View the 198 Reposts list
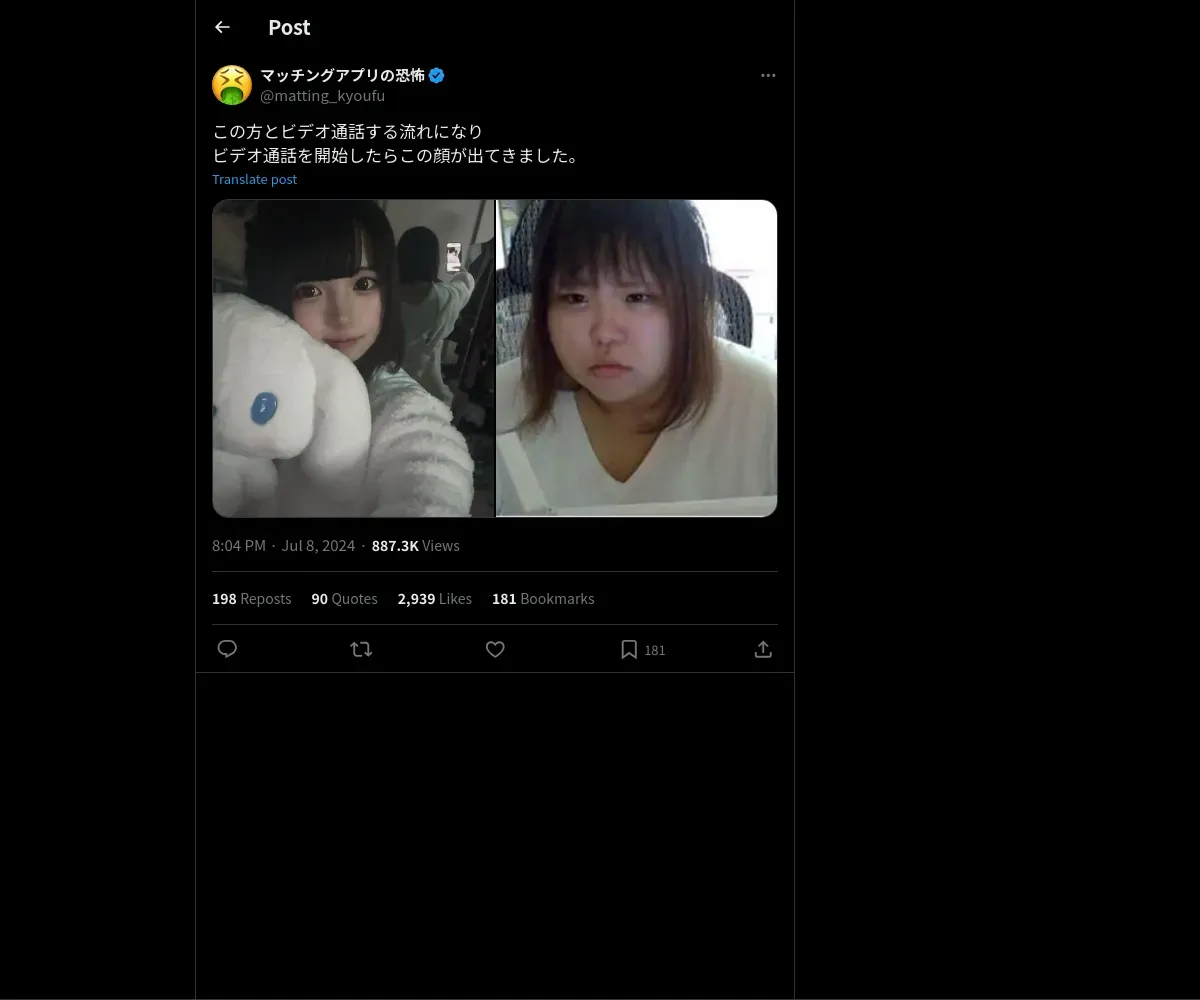Image resolution: width=1200 pixels, height=1000 pixels. pos(251,598)
